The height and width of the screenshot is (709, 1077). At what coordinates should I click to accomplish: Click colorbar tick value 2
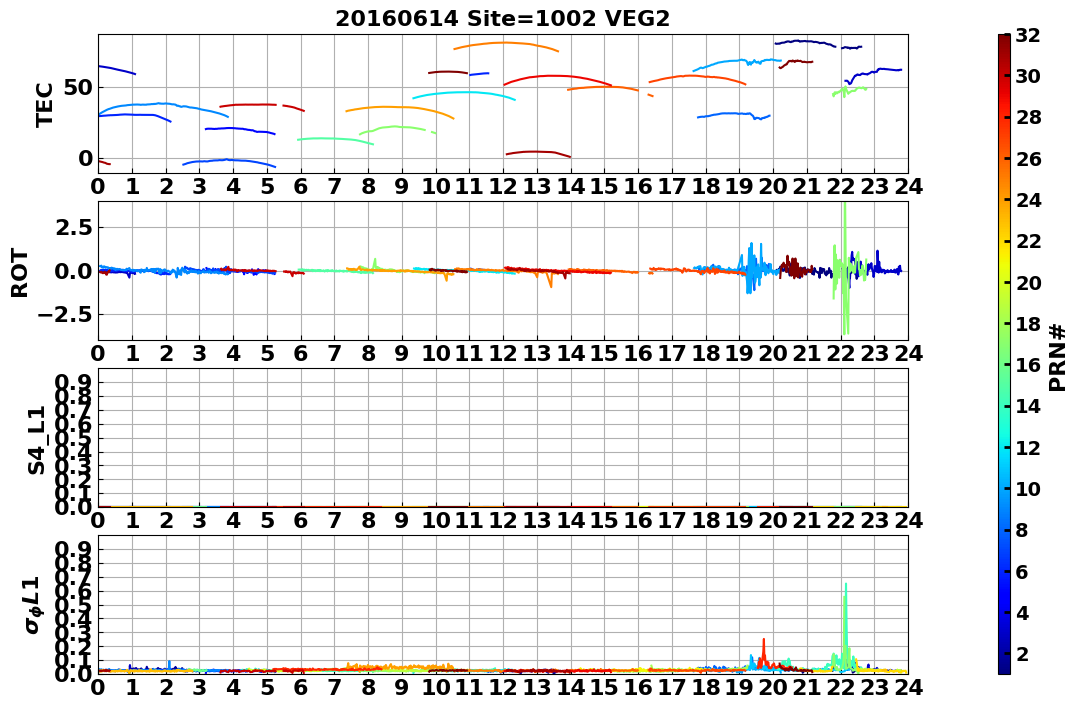pyautogui.click(x=1022, y=653)
